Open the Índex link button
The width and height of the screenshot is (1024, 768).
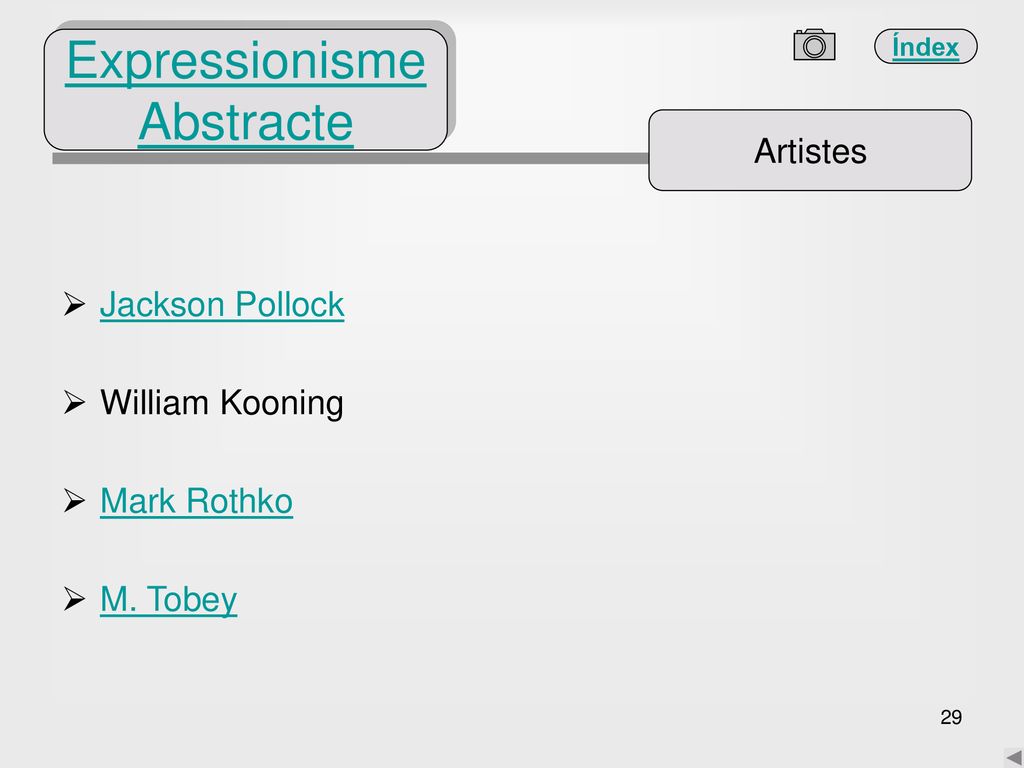(925, 46)
